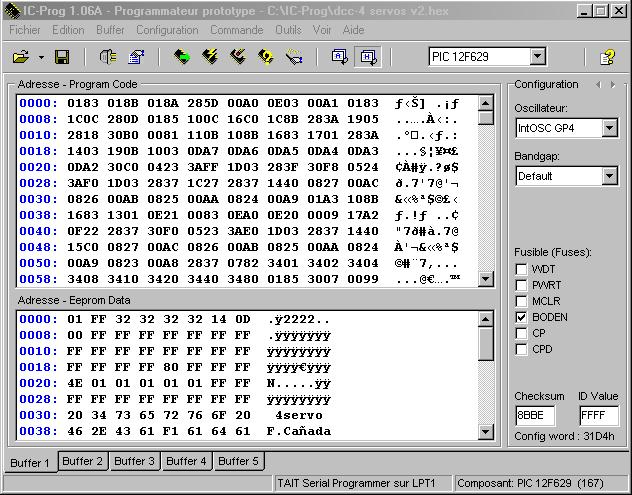Open the hardware settings chip icon
The height and width of the screenshot is (495, 632).
pyautogui.click(x=108, y=57)
